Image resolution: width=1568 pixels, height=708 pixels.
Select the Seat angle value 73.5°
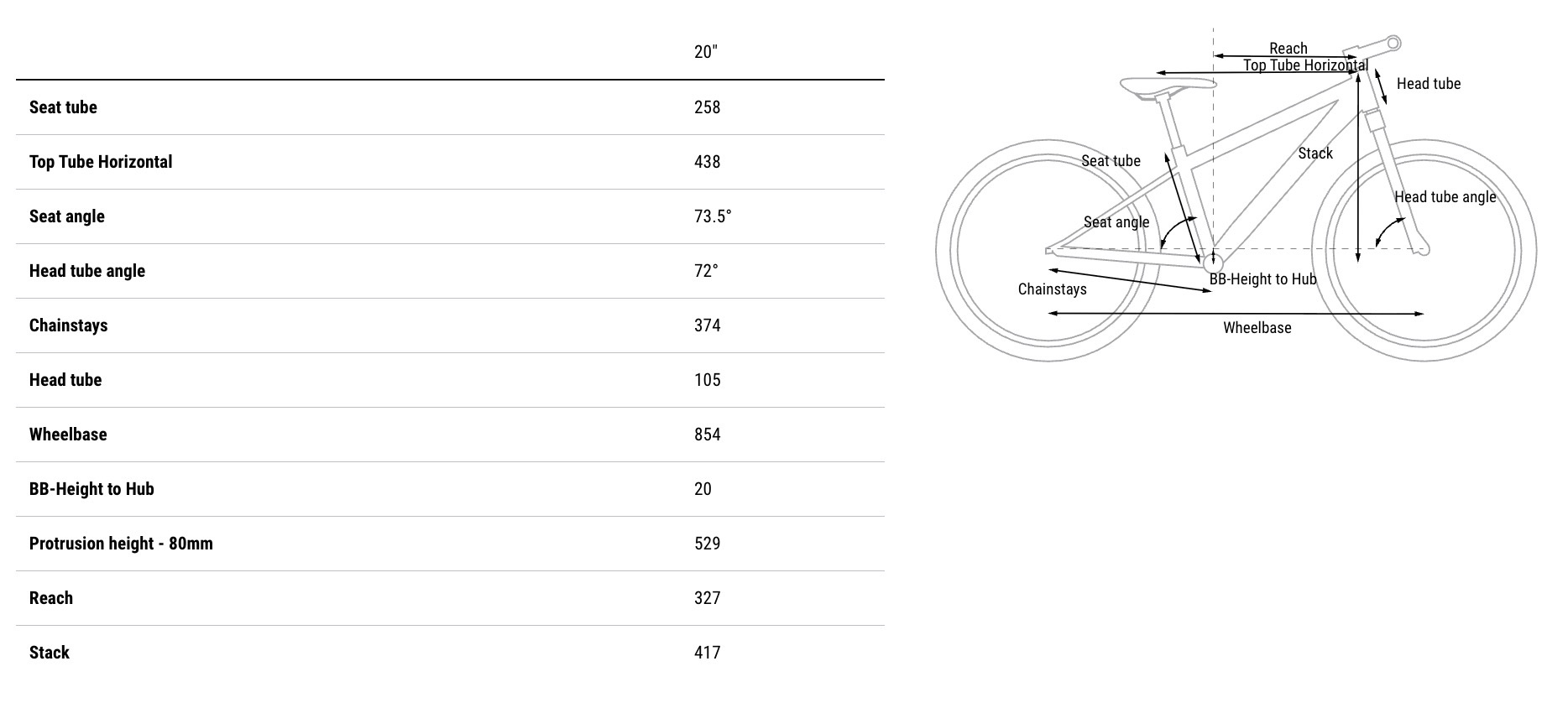pyautogui.click(x=713, y=216)
